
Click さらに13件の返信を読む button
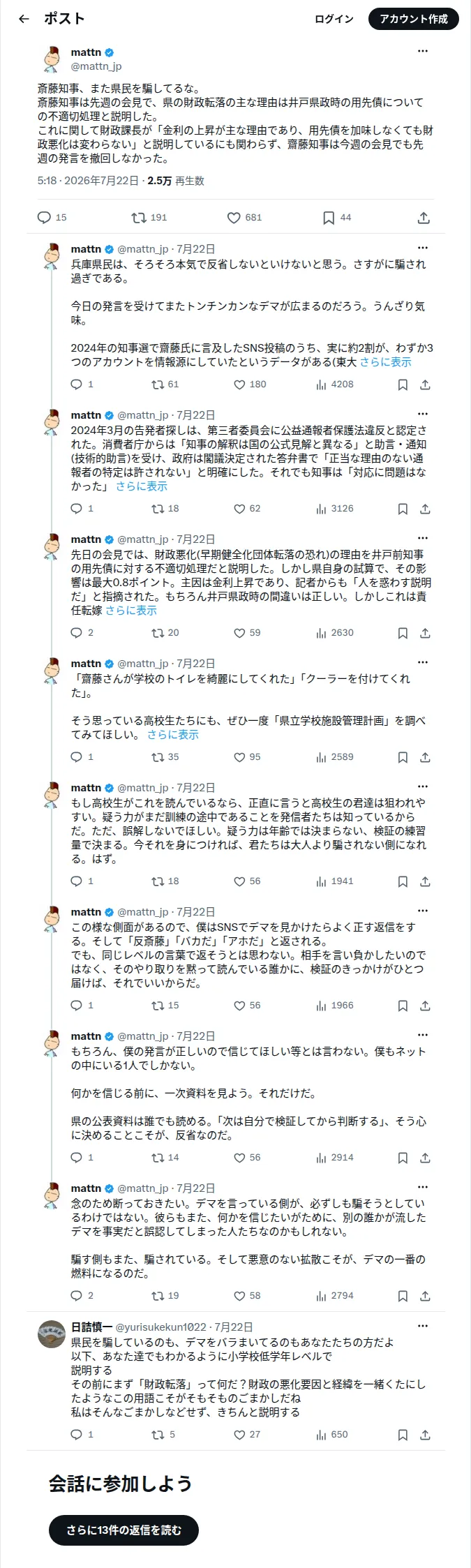point(124,1530)
